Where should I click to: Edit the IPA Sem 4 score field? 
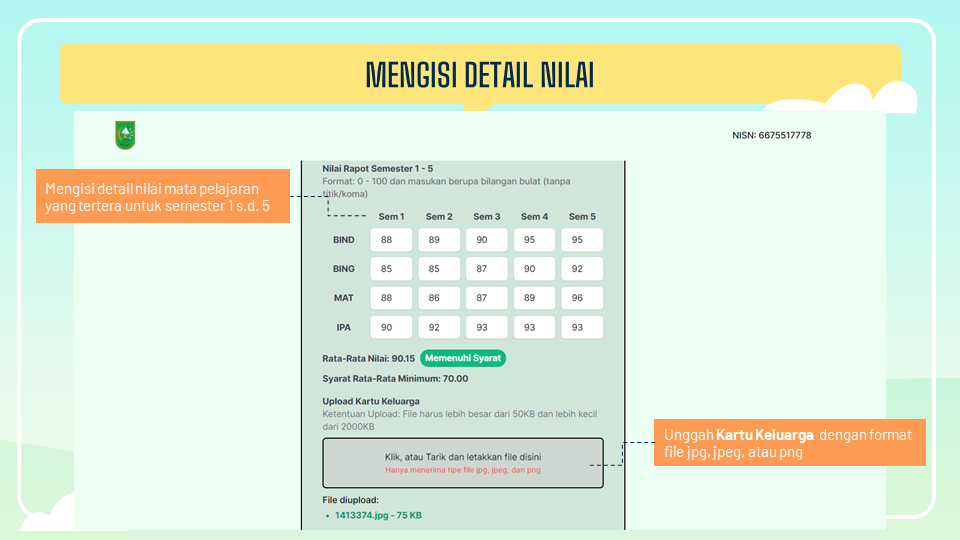535,327
